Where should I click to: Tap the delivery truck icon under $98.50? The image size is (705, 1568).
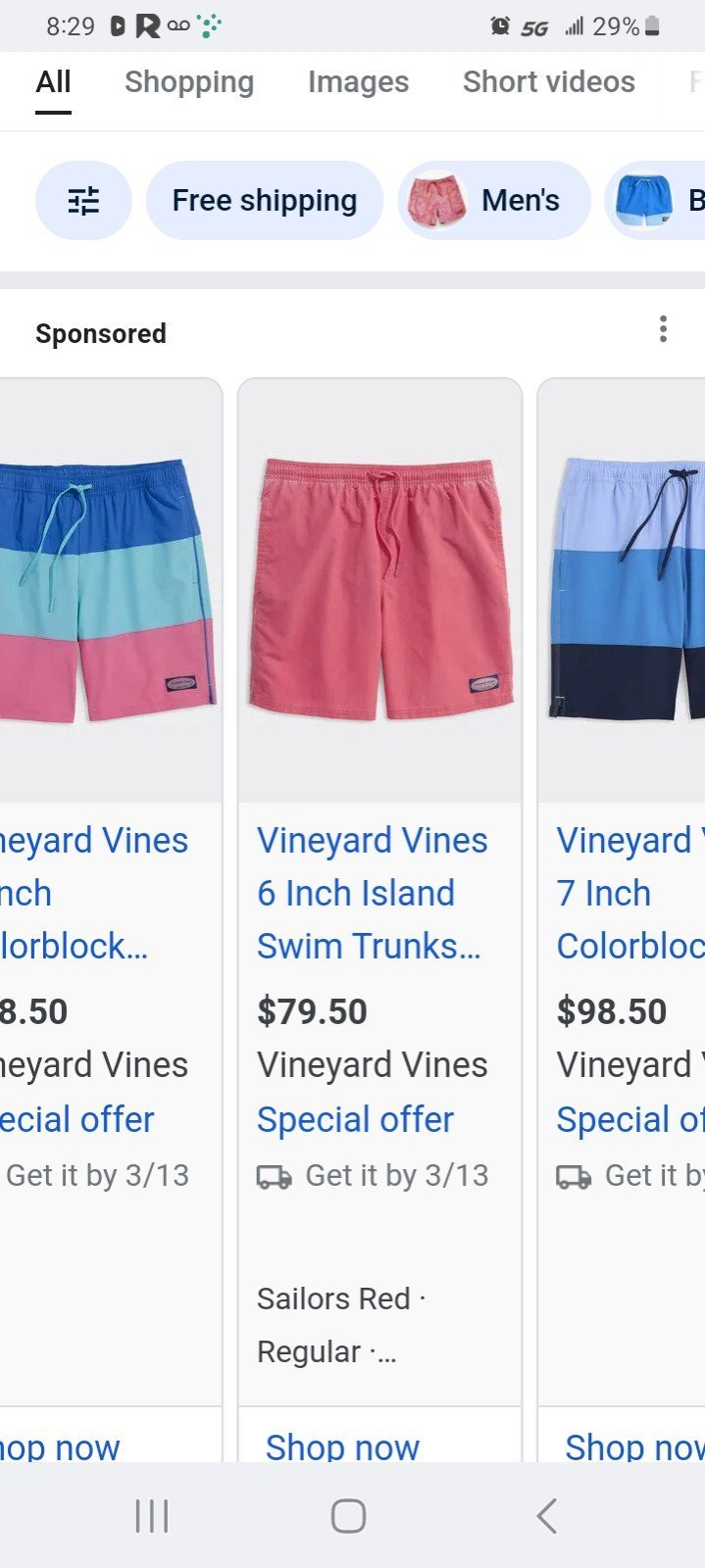click(x=574, y=1176)
